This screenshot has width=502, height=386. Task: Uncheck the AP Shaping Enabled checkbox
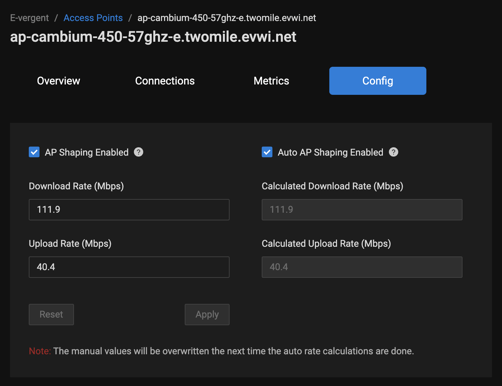(34, 152)
